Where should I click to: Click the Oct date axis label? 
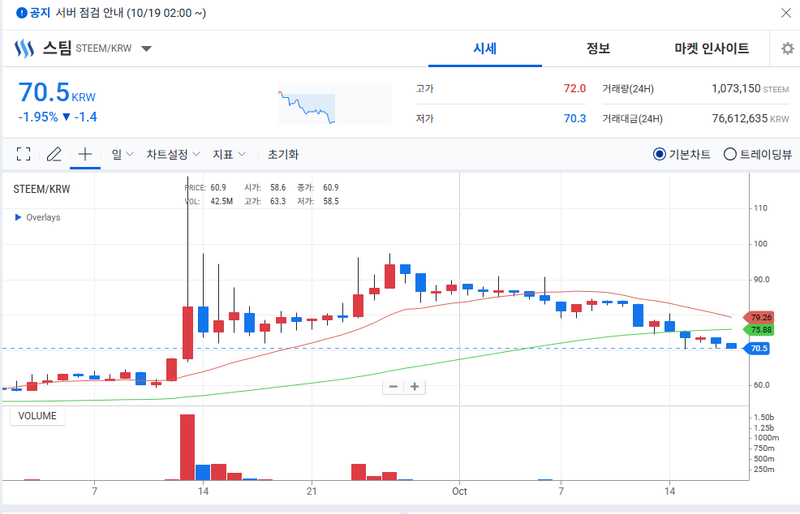(x=459, y=491)
